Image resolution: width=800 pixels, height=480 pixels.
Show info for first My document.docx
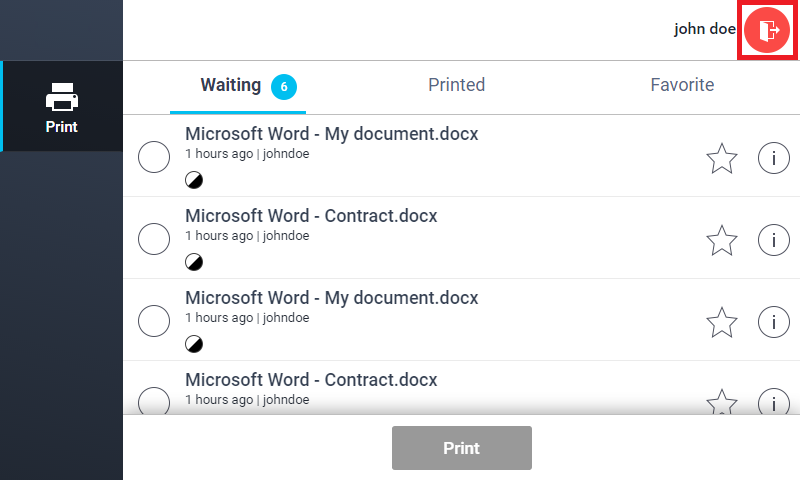[773, 158]
